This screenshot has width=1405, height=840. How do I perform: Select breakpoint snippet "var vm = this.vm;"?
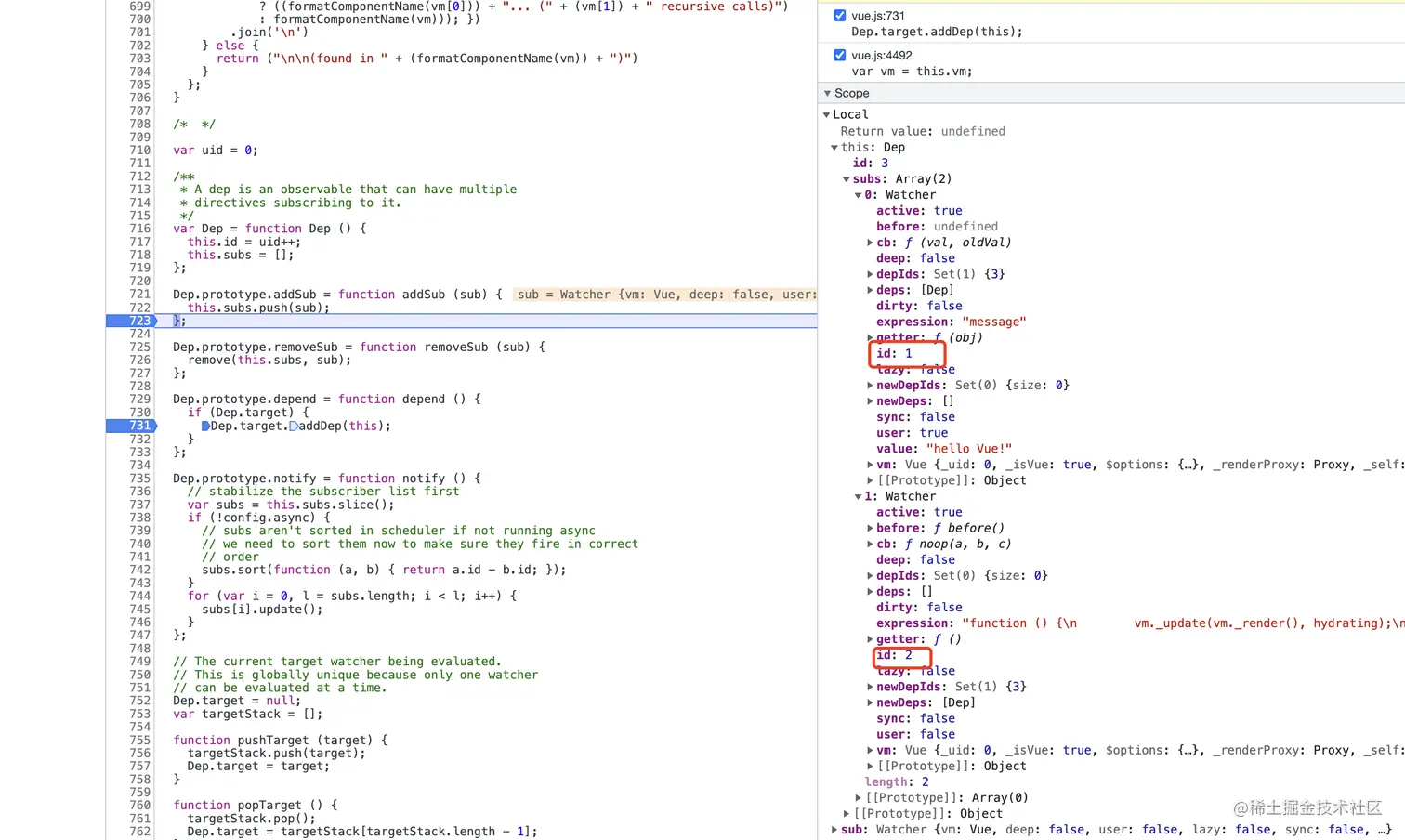pyautogui.click(x=912, y=72)
